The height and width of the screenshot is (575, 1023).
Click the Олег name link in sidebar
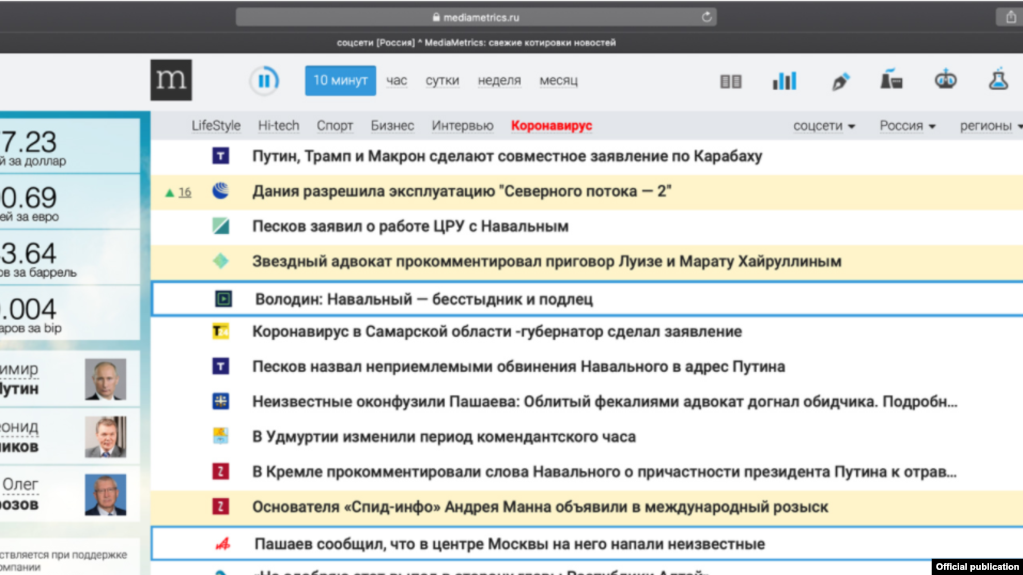click(20, 494)
